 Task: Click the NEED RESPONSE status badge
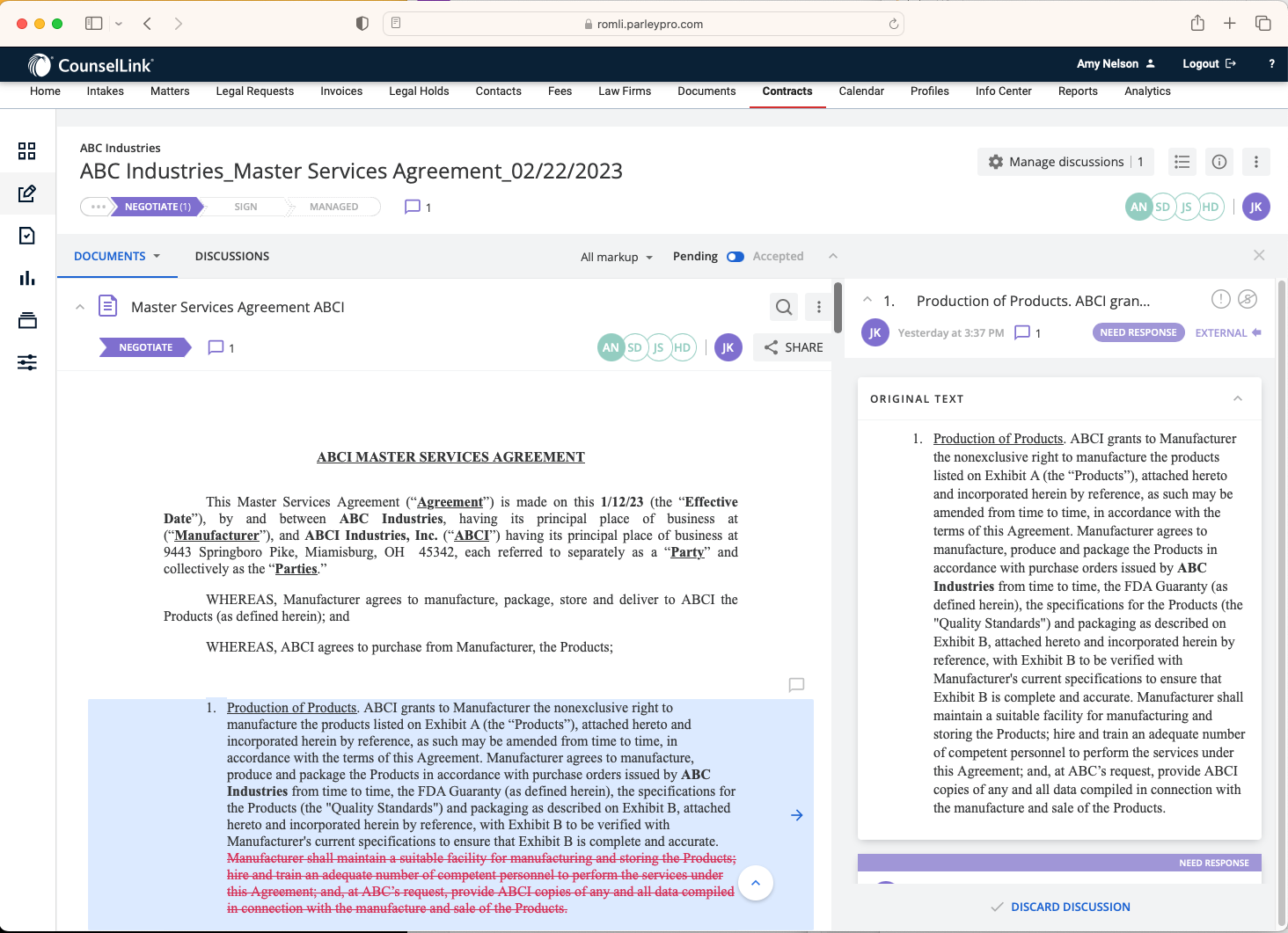1138,332
